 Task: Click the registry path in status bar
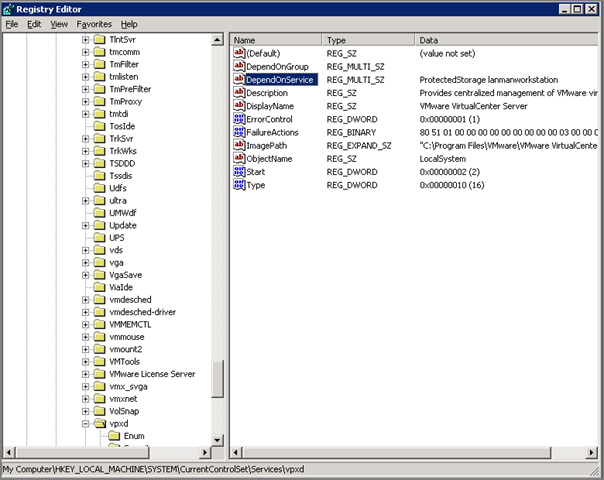(153, 469)
